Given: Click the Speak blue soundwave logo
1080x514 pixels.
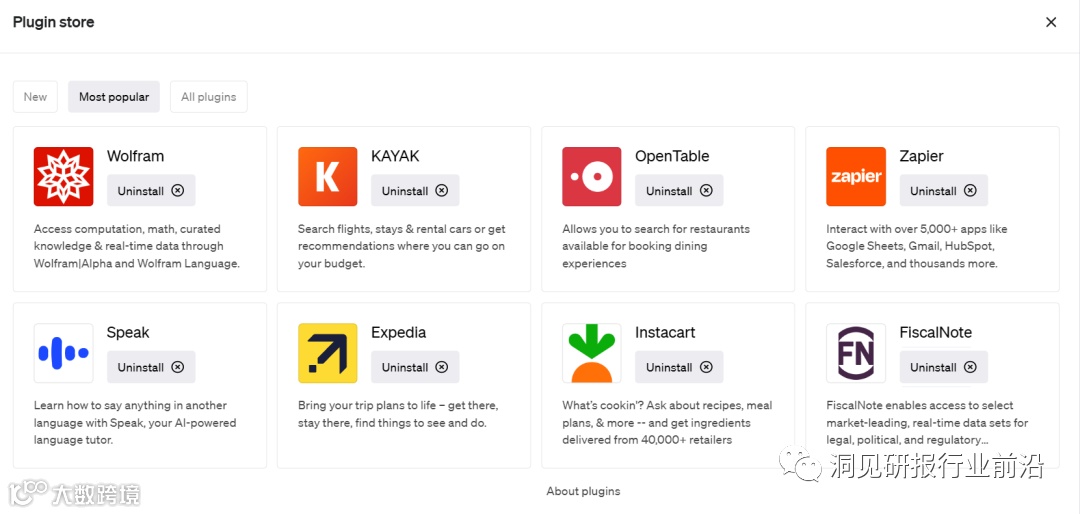Looking at the screenshot, I should (x=63, y=353).
